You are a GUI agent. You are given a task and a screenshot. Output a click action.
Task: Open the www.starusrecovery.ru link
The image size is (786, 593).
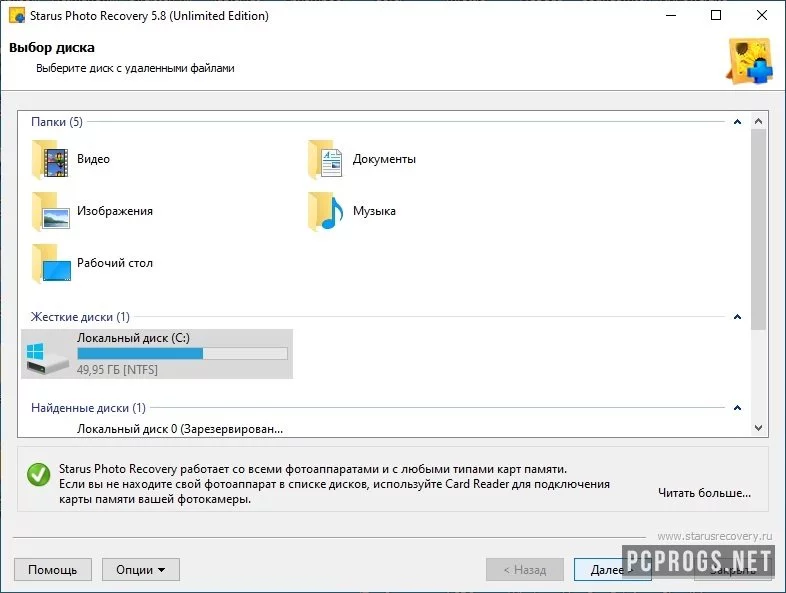point(714,536)
